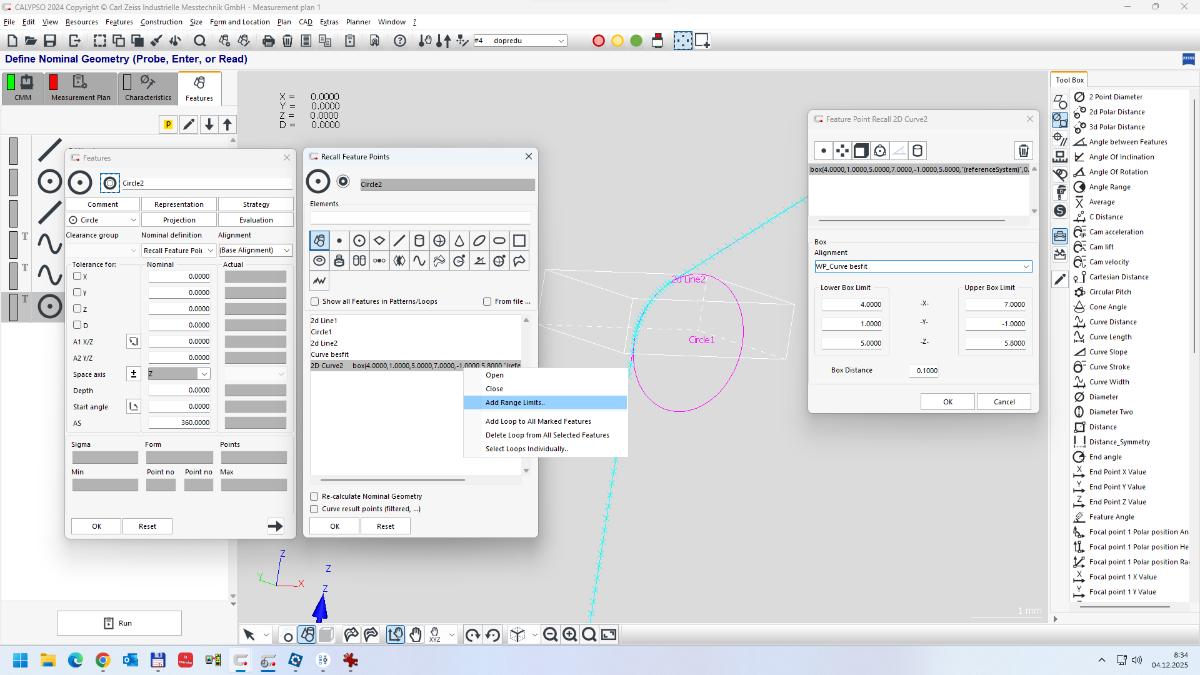Click the pencil edit icon under Features tab
This screenshot has height=675, width=1200.
188,124
